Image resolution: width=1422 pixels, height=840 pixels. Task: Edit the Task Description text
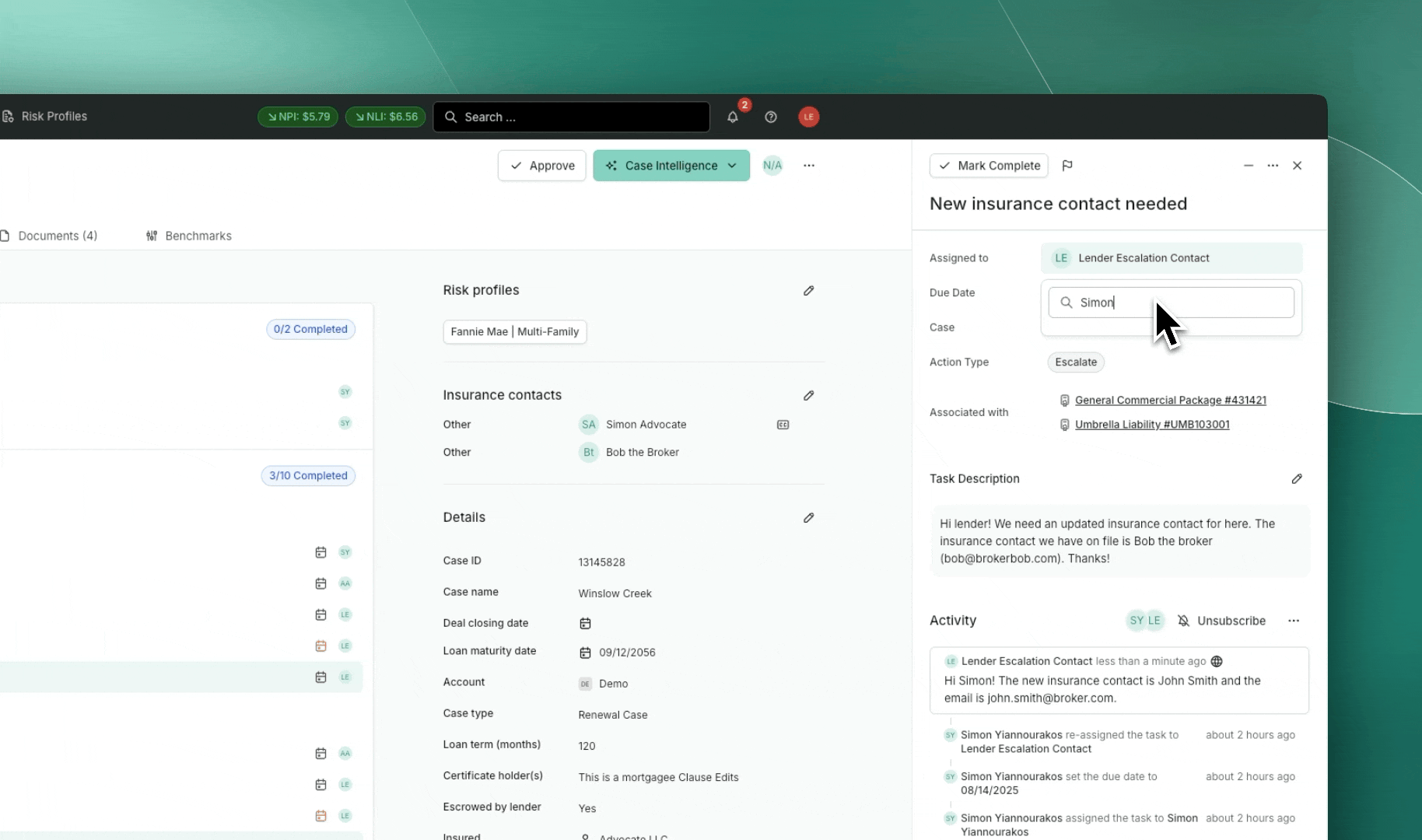1296,479
